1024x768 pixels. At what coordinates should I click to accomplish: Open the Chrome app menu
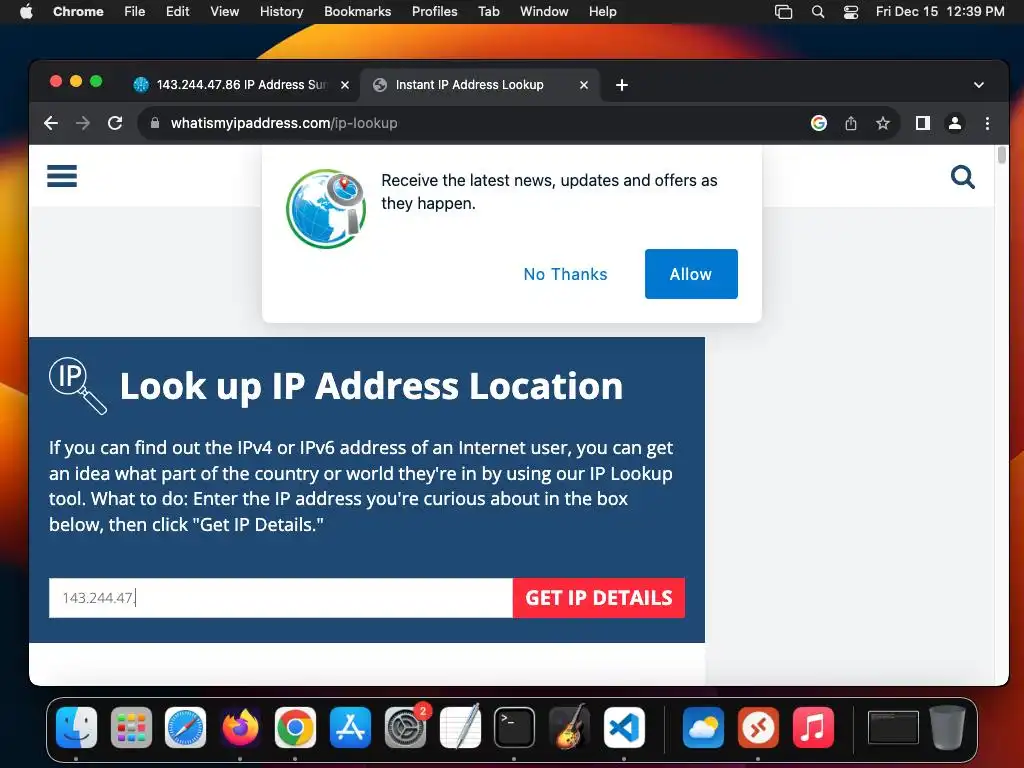pos(78,11)
